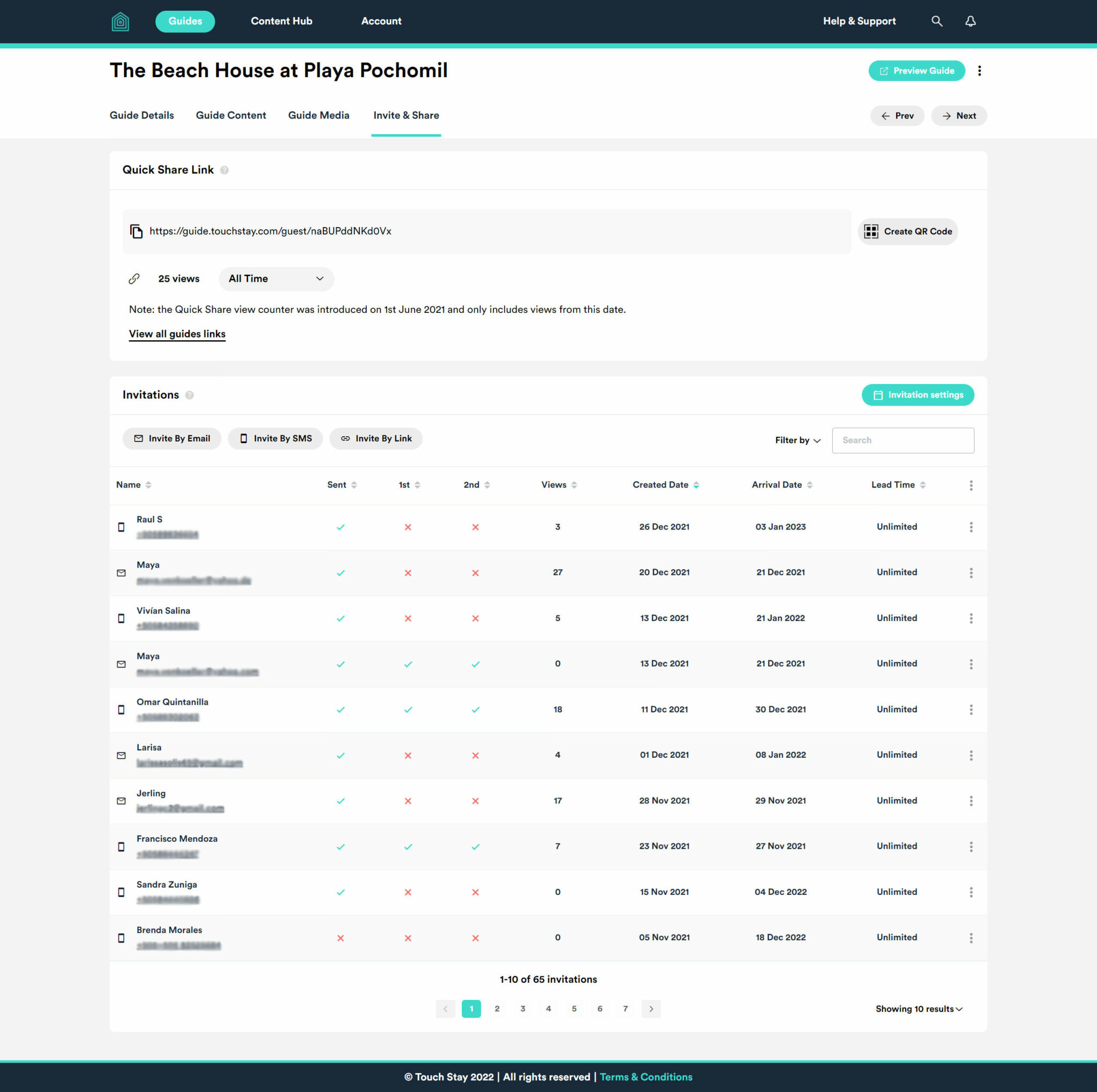Expand the All Time views dropdown

coord(276,279)
